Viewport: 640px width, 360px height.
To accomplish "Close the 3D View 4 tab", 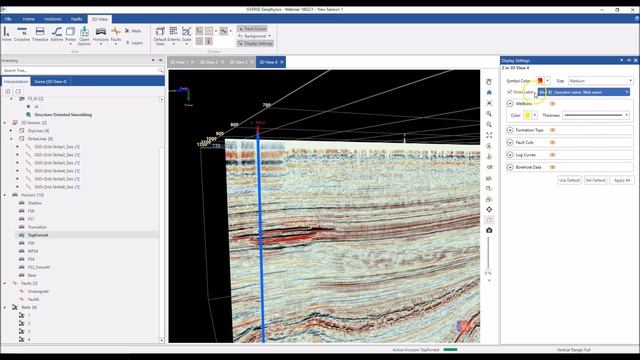I will pos(282,62).
